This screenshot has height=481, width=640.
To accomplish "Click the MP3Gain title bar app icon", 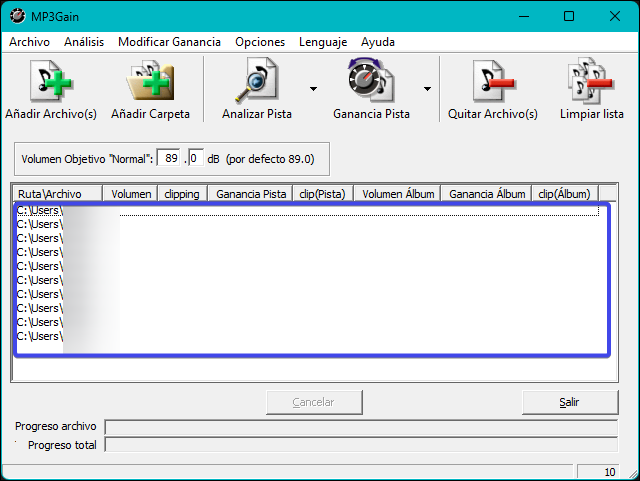I will click(18, 16).
